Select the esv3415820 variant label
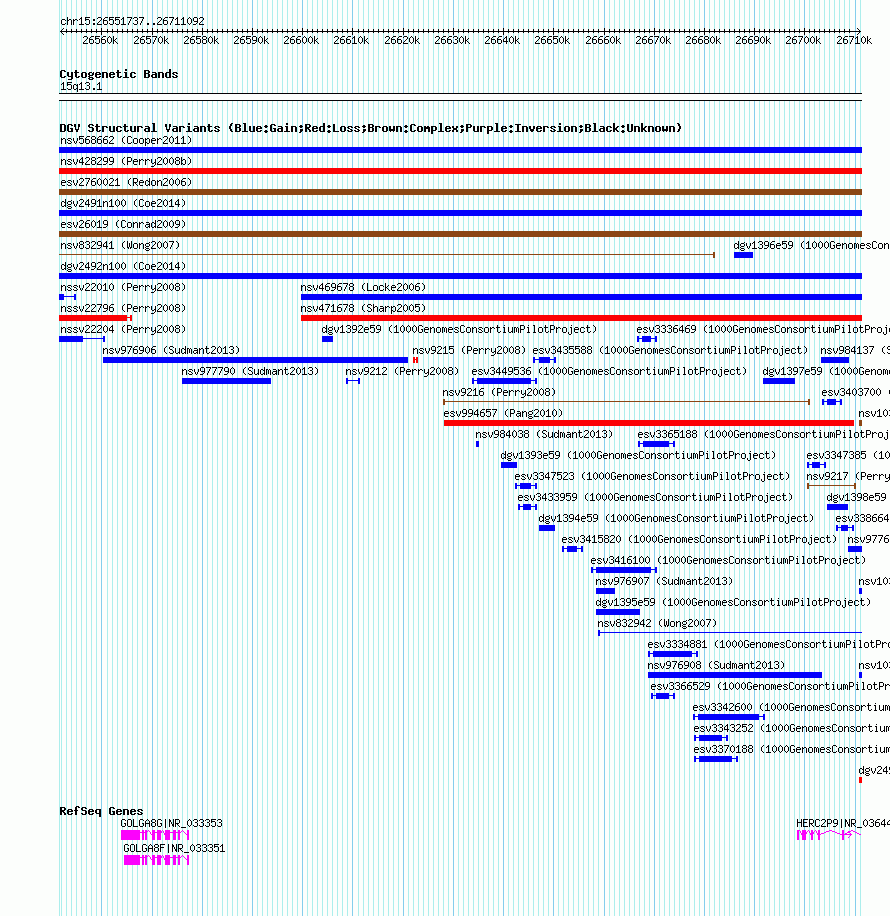Image resolution: width=890 pixels, height=916 pixels. tap(699, 540)
